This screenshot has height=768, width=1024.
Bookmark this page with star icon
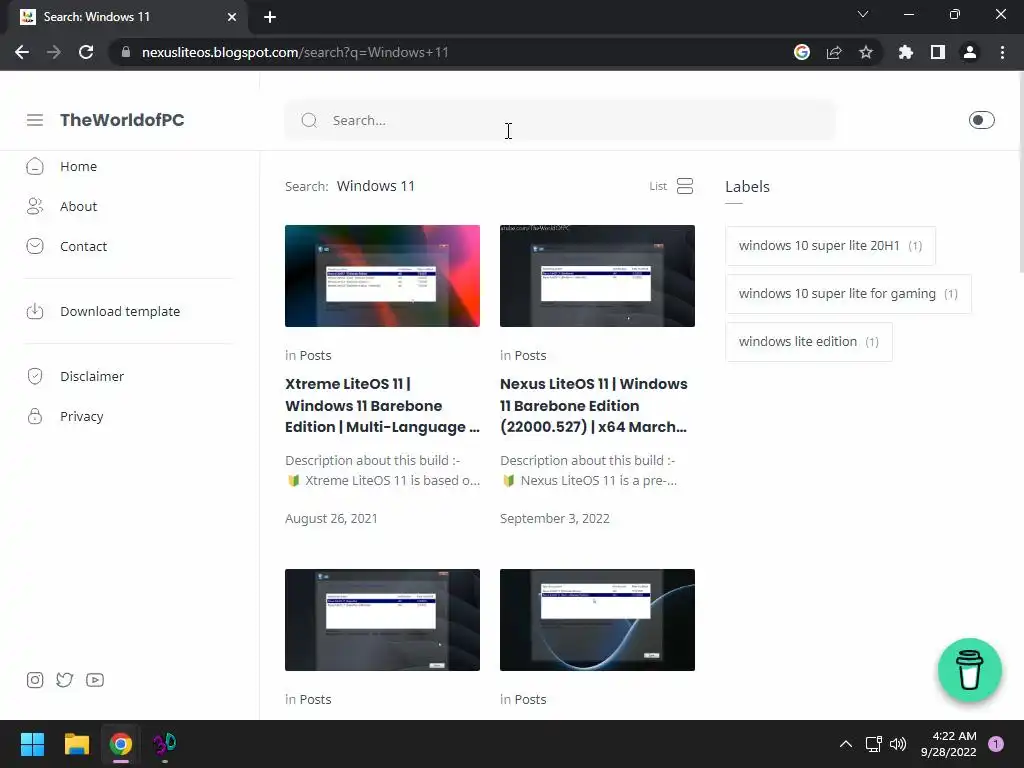point(866,52)
